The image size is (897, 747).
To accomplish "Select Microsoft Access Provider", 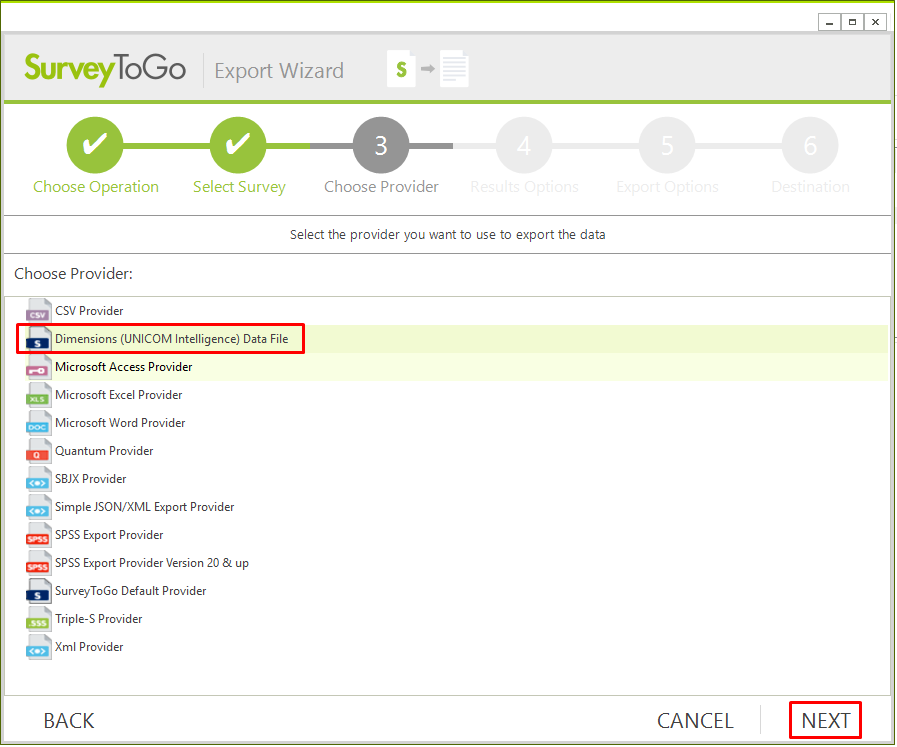I will point(124,367).
